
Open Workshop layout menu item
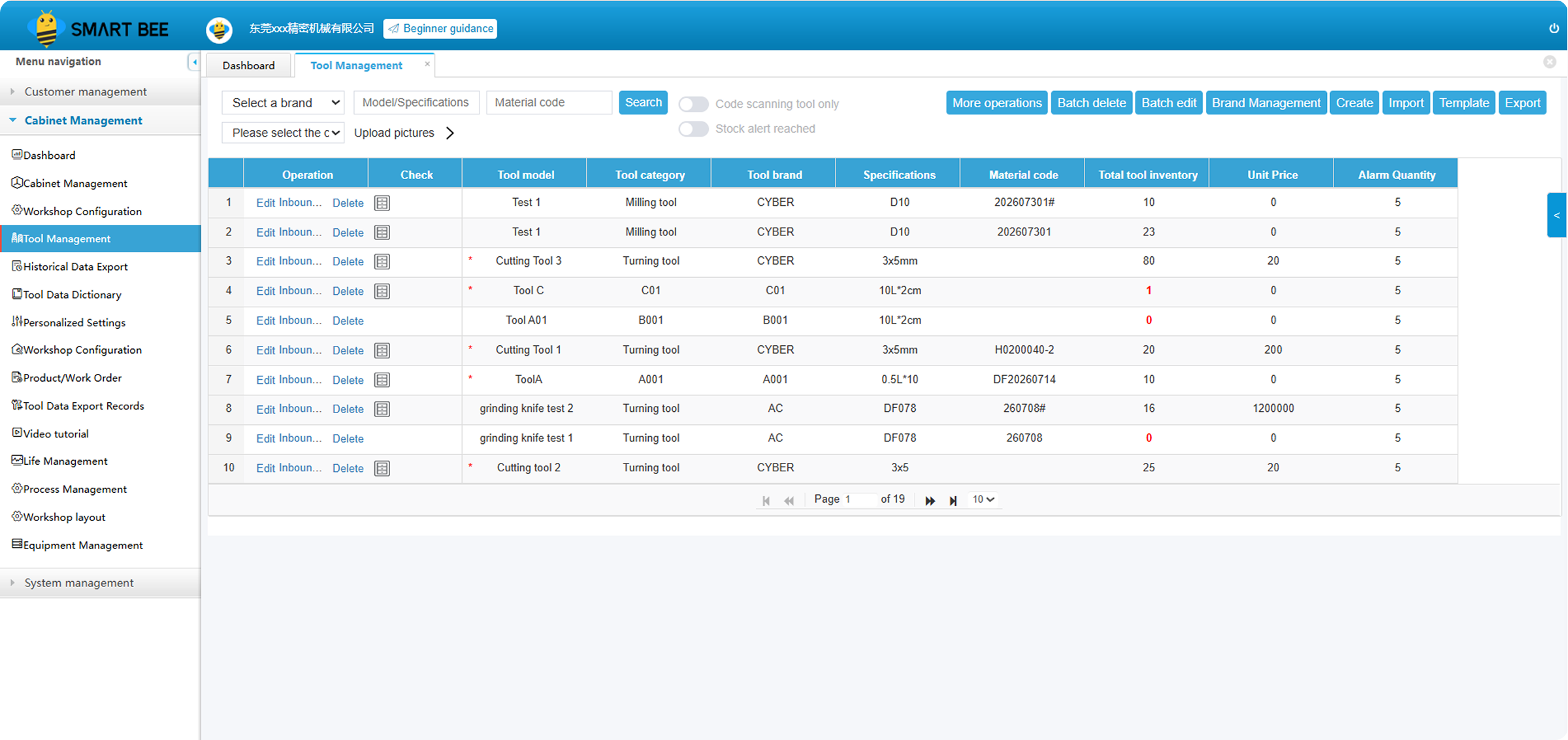59,517
